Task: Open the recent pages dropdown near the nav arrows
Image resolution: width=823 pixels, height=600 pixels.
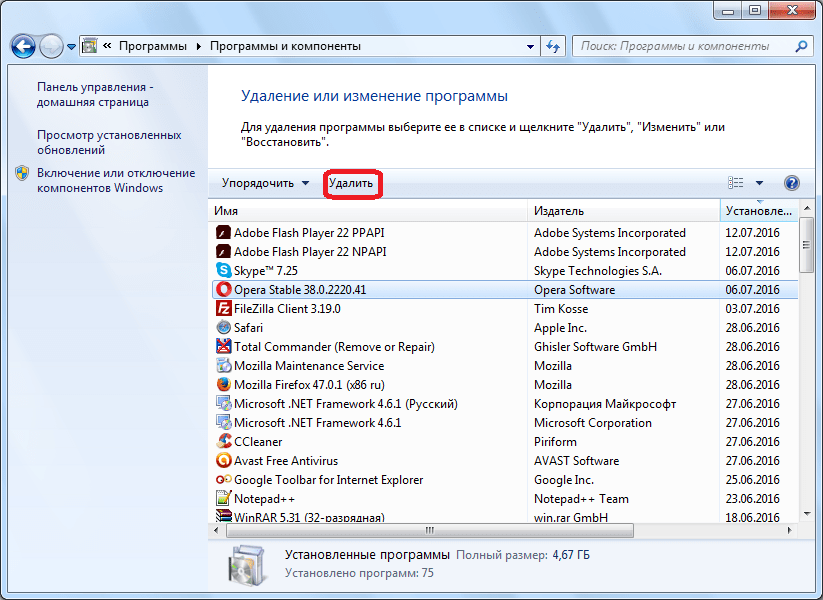Action: pyautogui.click(x=71, y=47)
